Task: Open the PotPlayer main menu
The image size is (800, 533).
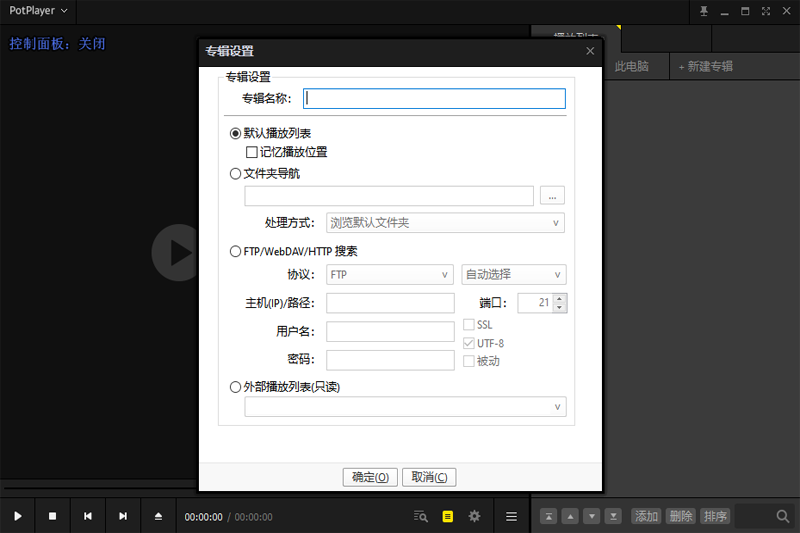Action: (38, 11)
